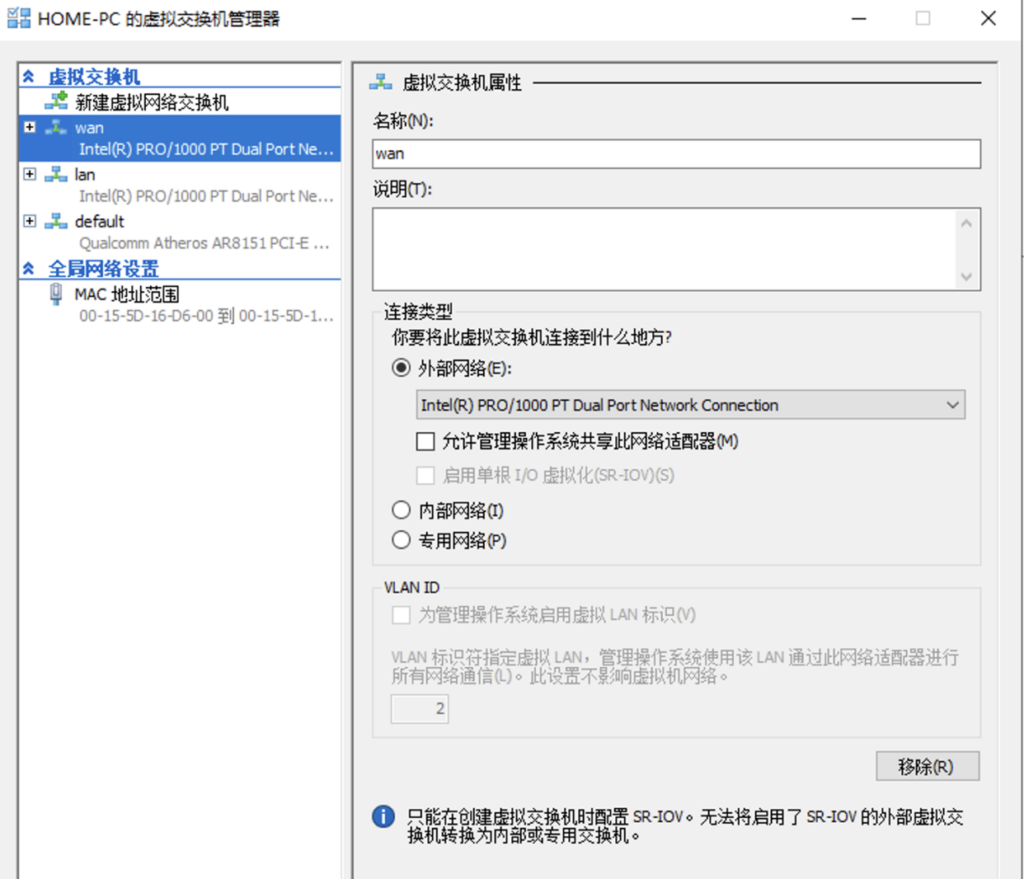Collapse the 虚拟交换机 section chevron
1024x879 pixels.
click(29, 76)
